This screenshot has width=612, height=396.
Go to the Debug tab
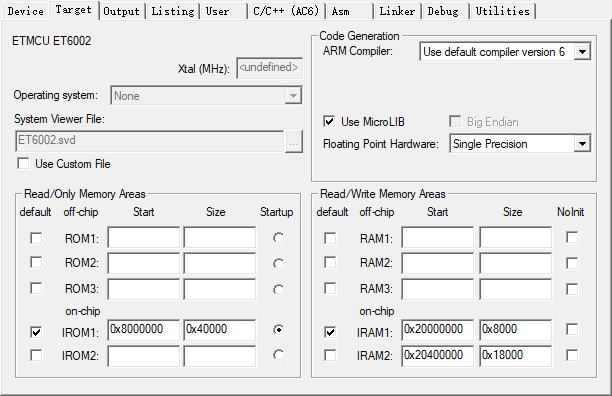[x=445, y=11]
